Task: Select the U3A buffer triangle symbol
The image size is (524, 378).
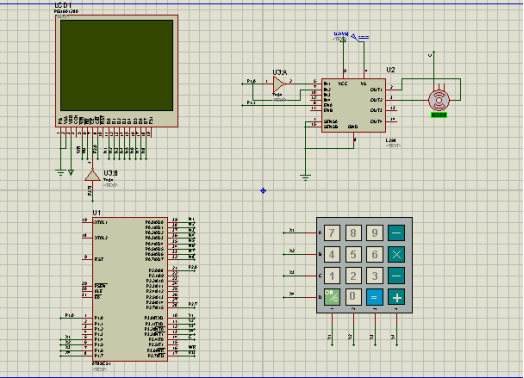Action: point(278,85)
